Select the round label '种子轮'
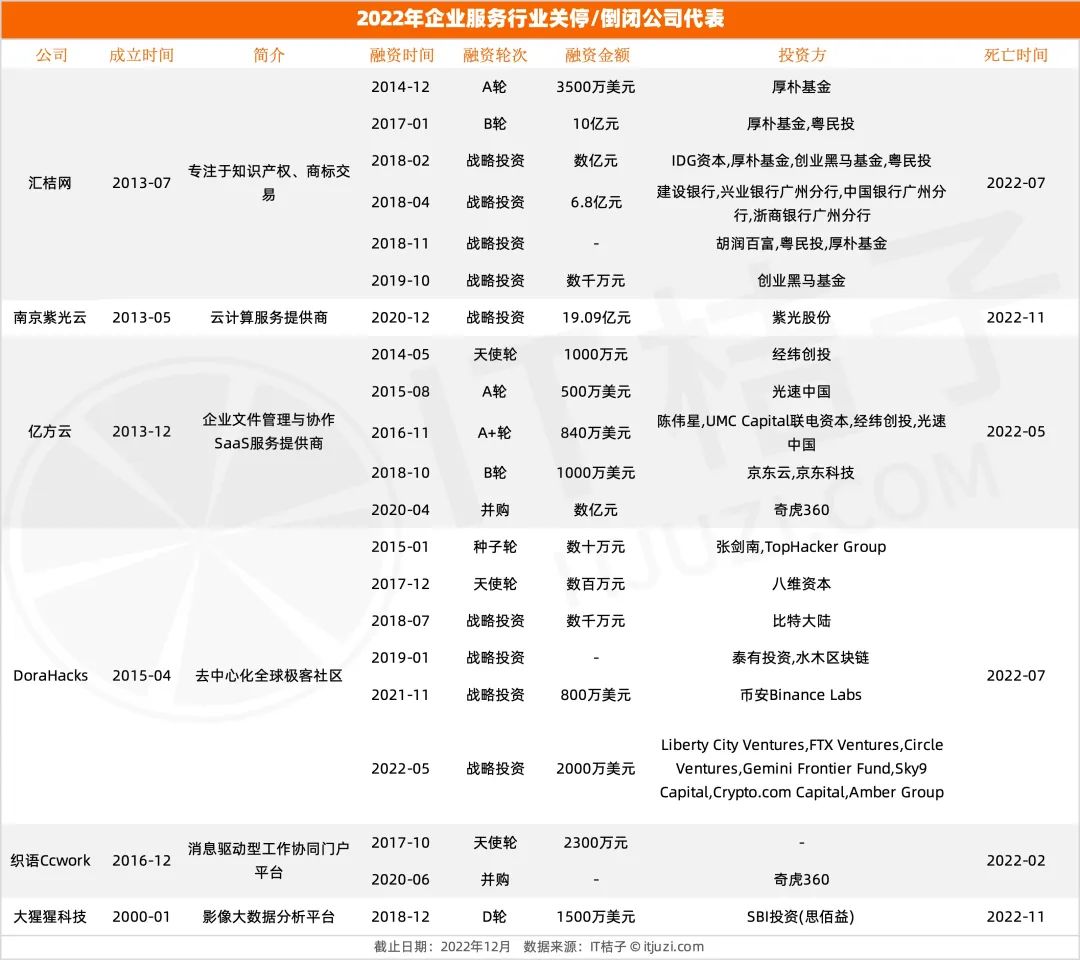The image size is (1080, 960). tap(495, 547)
